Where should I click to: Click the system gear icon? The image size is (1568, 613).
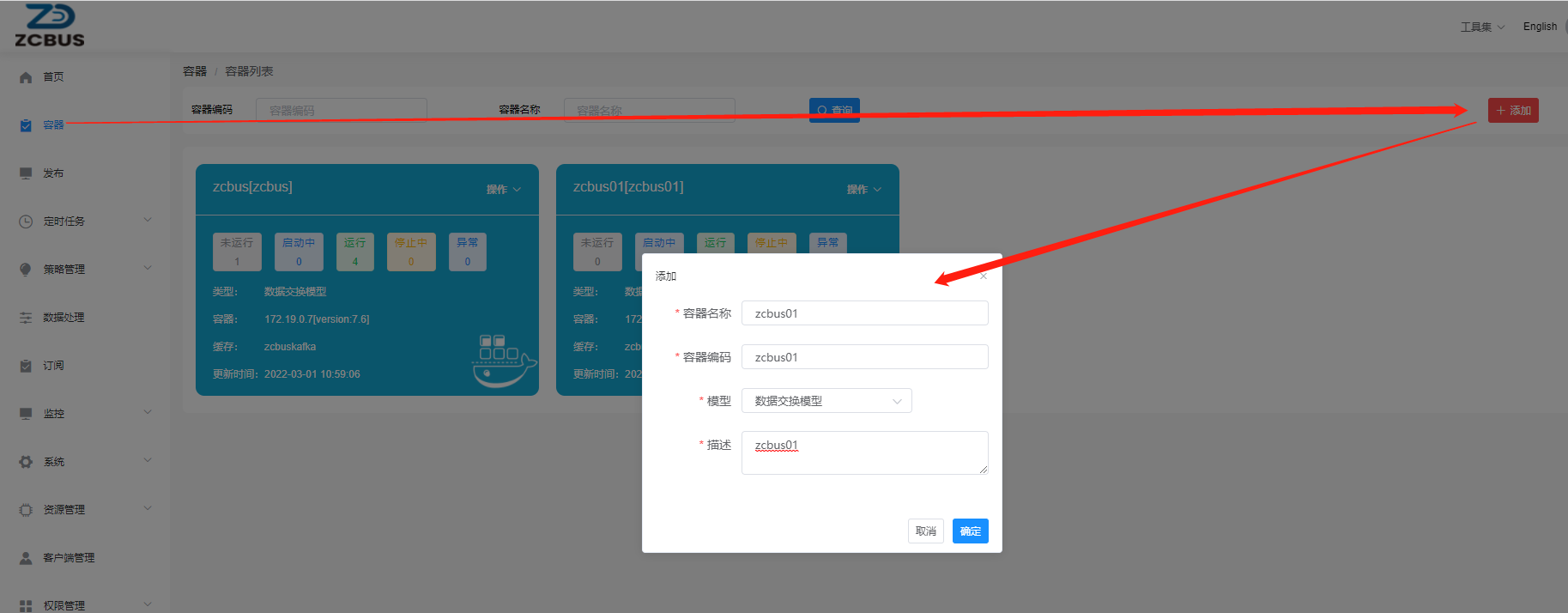click(x=26, y=462)
